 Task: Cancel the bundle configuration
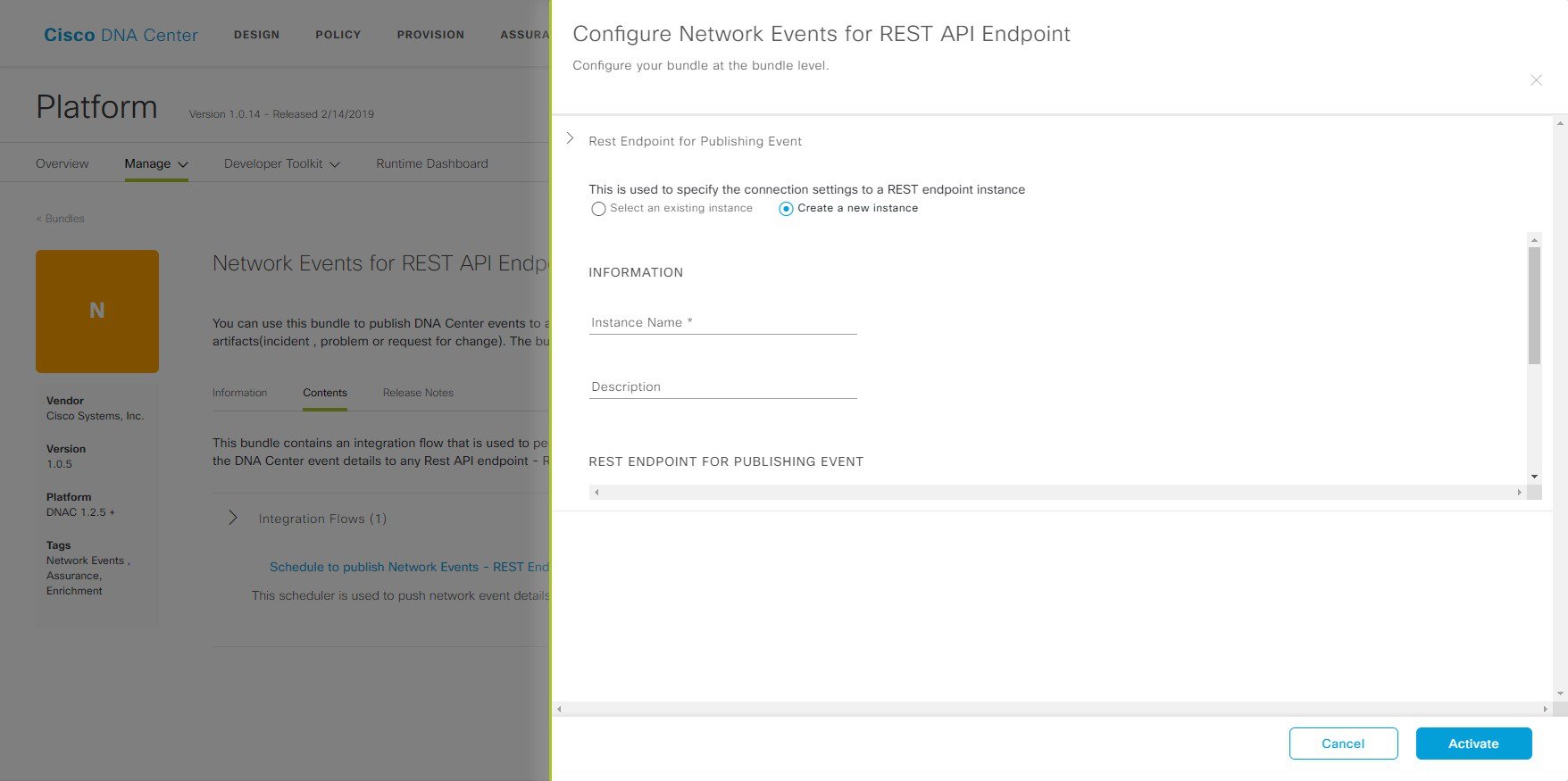coord(1343,744)
